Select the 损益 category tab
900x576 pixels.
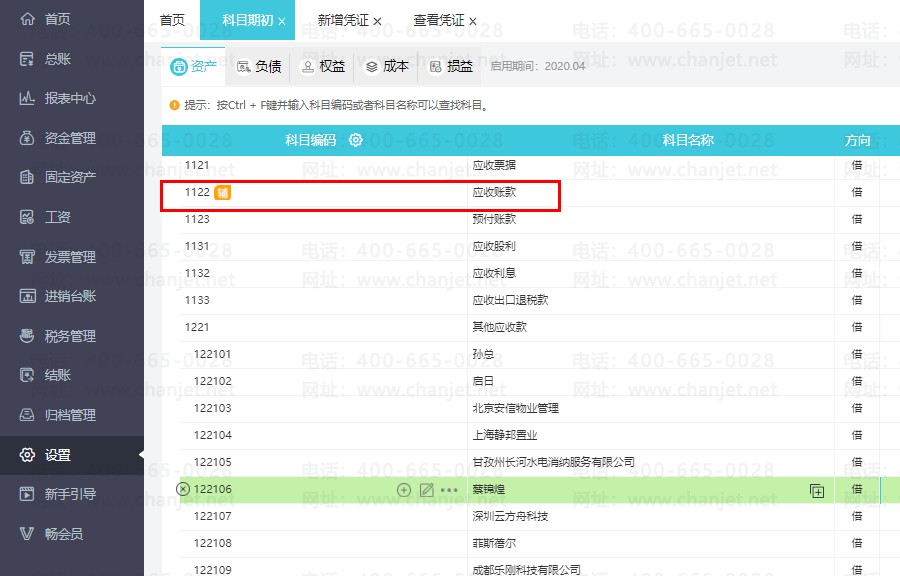coord(451,67)
